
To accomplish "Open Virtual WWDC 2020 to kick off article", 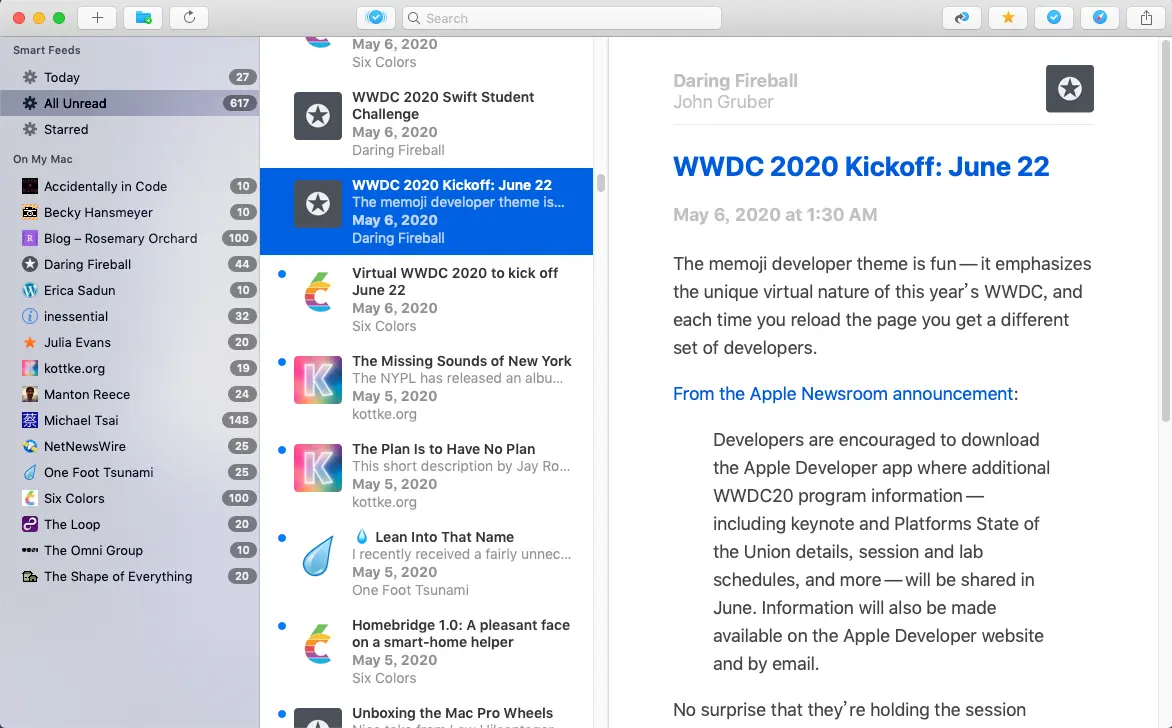I will (x=427, y=299).
